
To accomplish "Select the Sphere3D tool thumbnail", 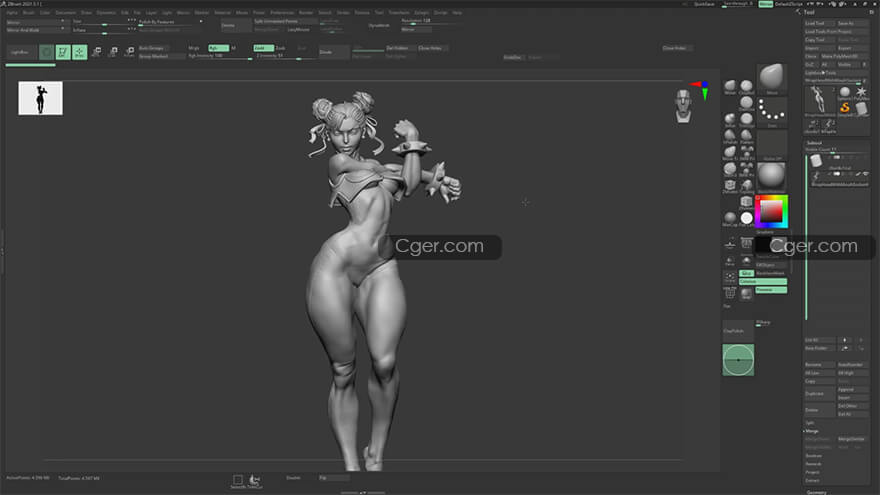I will (845, 92).
